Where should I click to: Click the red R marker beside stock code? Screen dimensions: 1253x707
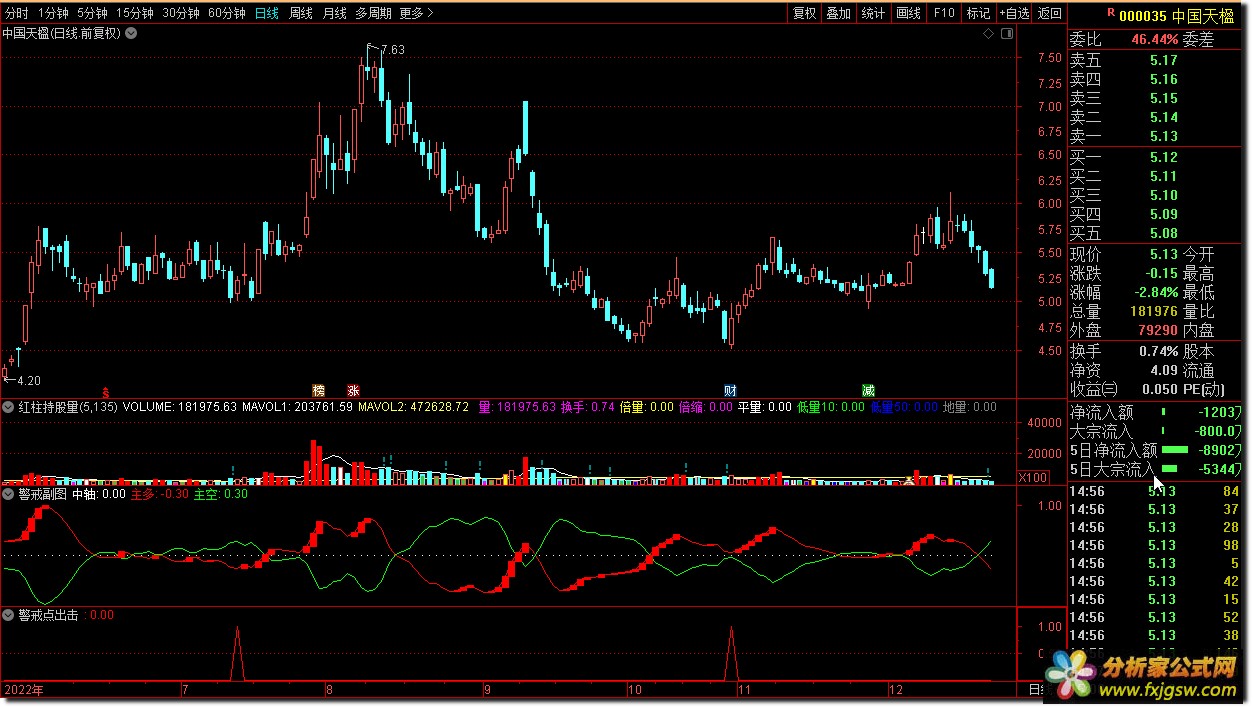[x=1110, y=13]
